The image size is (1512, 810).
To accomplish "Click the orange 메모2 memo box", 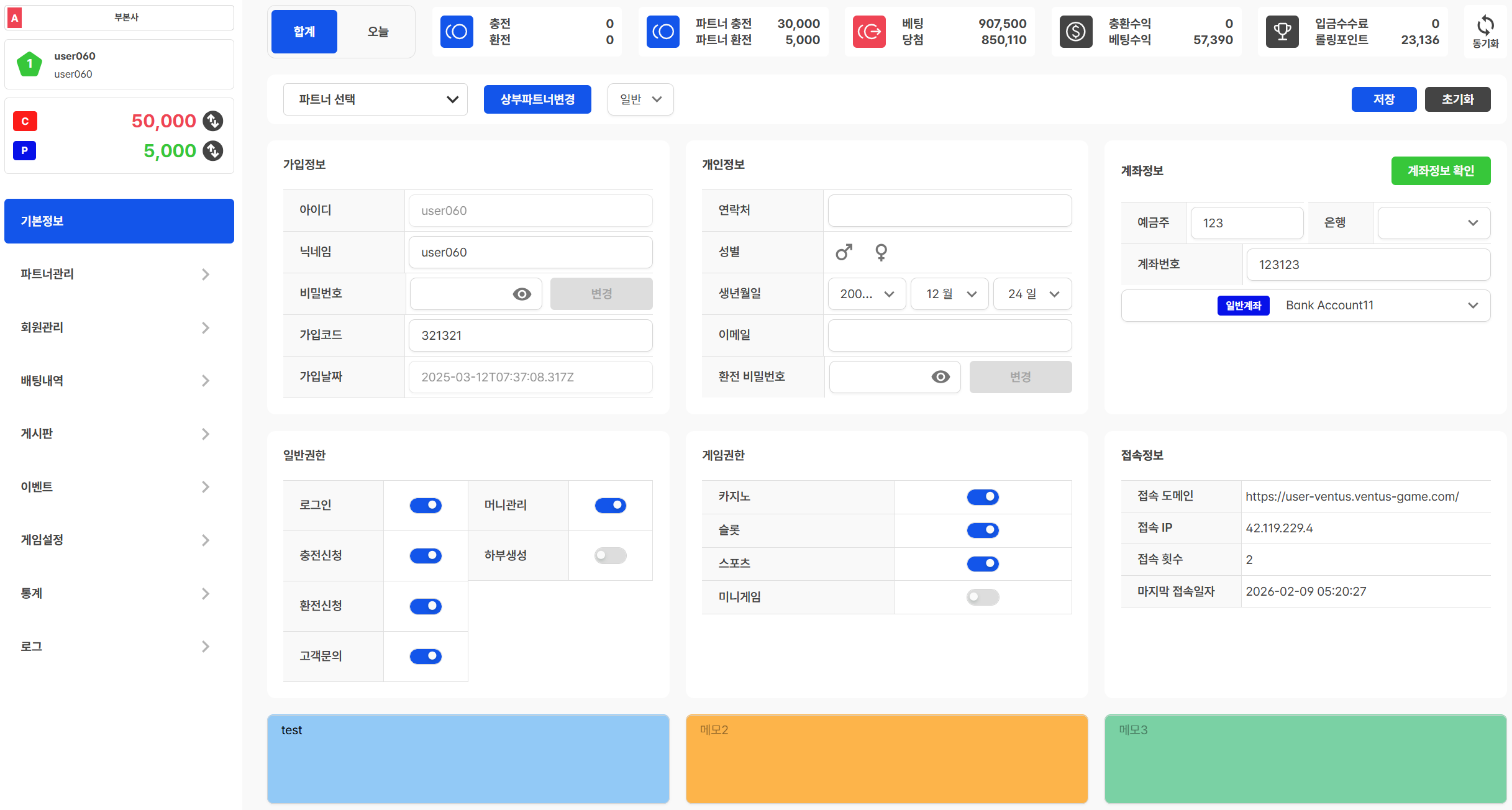I will pos(886,758).
